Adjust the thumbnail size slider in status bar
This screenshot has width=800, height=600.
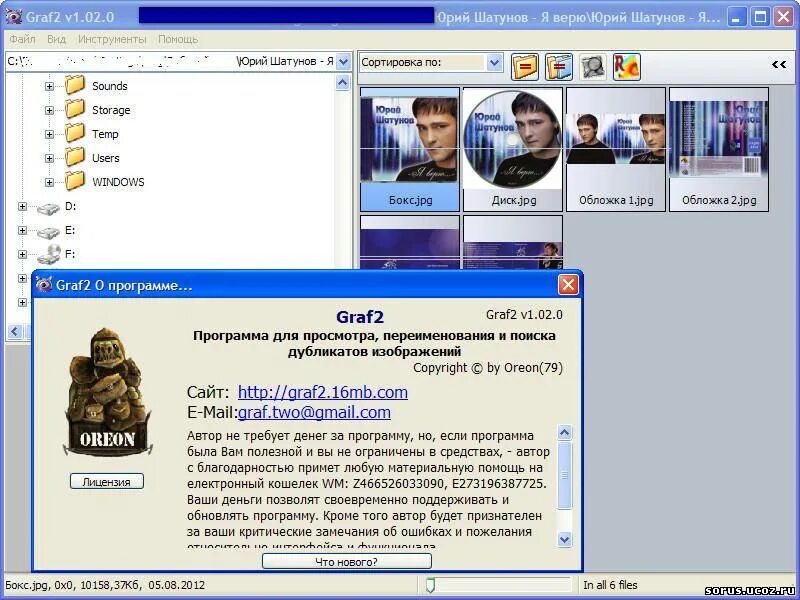click(x=430, y=585)
